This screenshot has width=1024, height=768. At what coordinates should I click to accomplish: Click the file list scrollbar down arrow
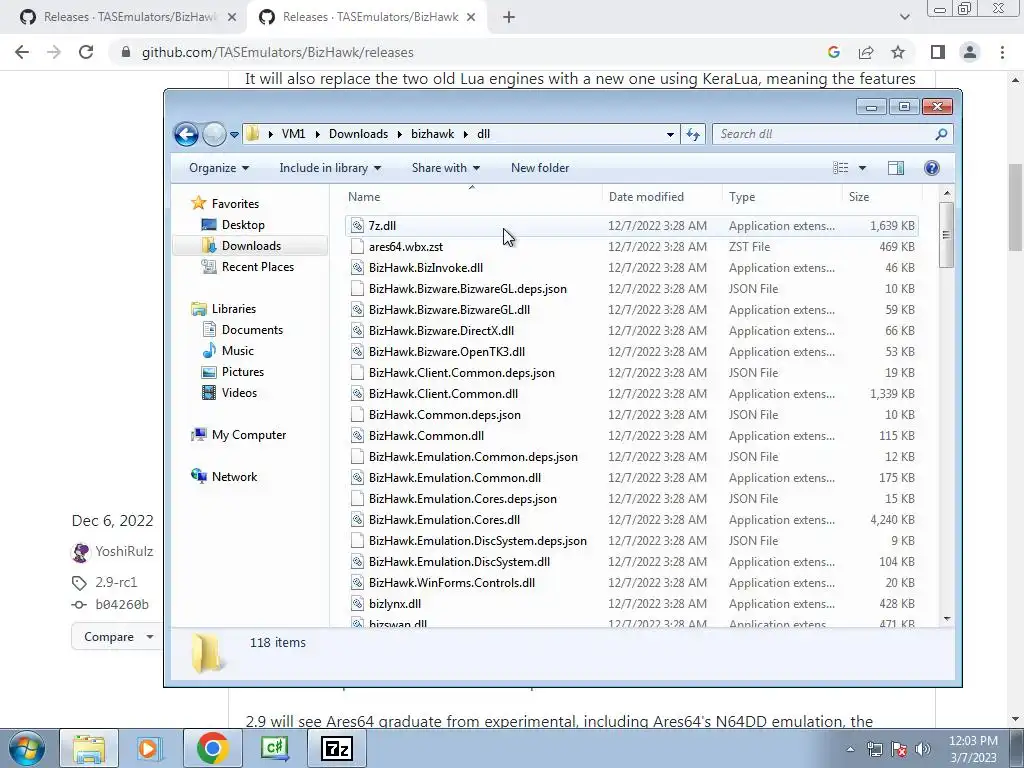pyautogui.click(x=947, y=618)
